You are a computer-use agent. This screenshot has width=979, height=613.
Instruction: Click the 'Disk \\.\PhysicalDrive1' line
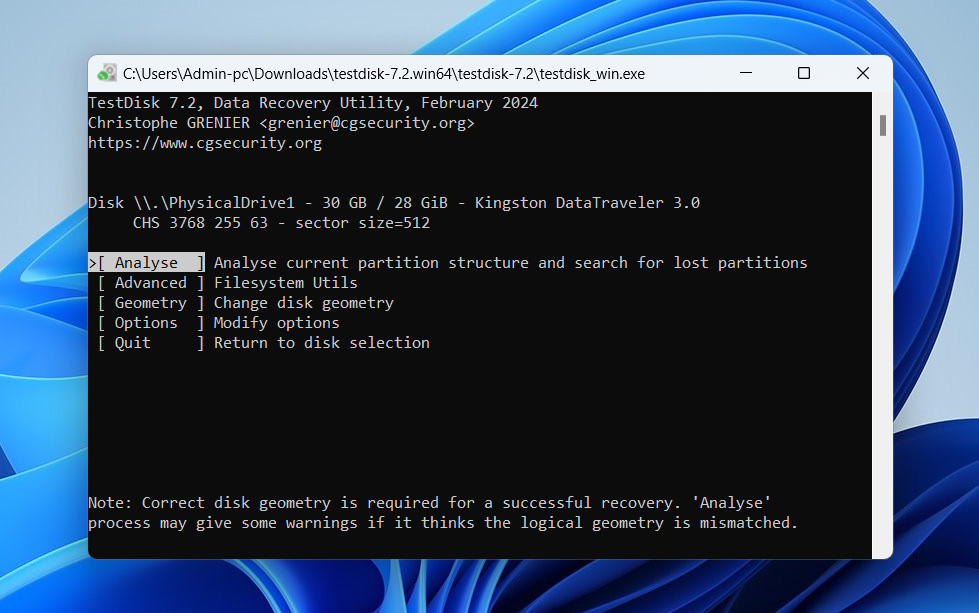(394, 203)
